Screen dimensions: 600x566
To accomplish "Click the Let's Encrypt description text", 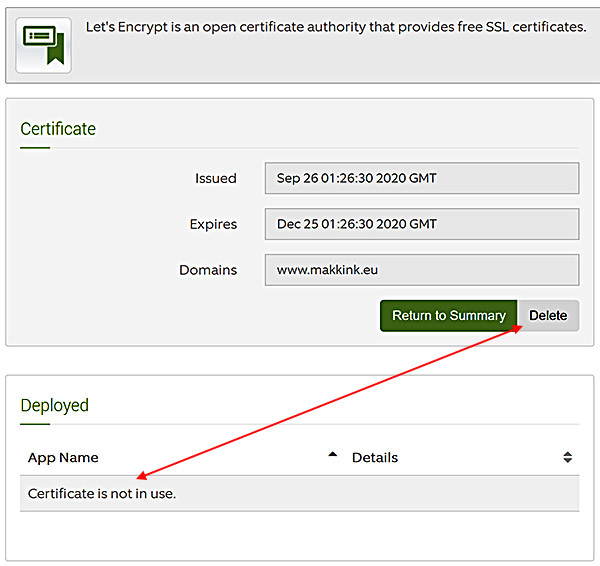I will (336, 27).
